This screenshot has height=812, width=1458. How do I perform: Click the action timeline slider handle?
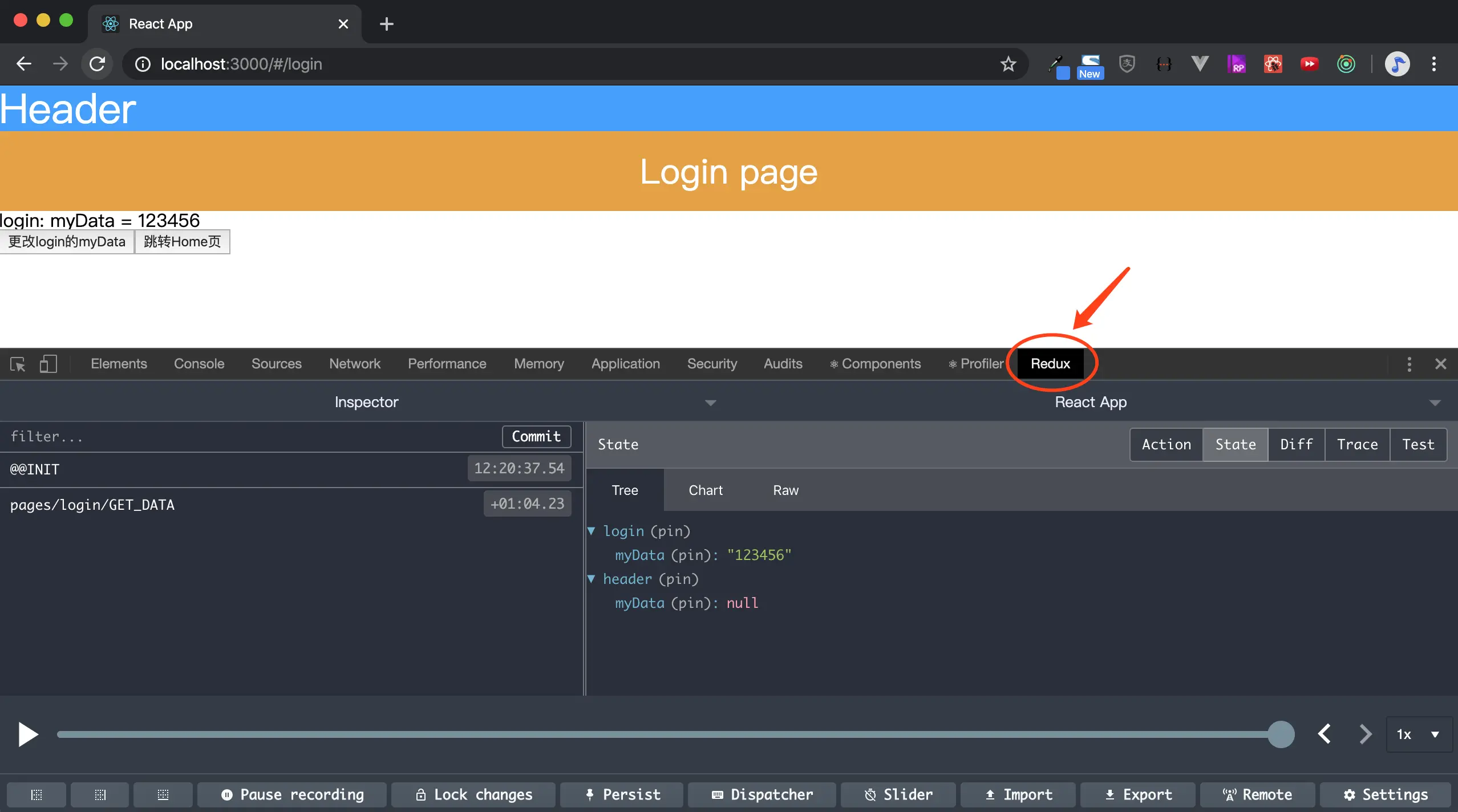(1281, 734)
